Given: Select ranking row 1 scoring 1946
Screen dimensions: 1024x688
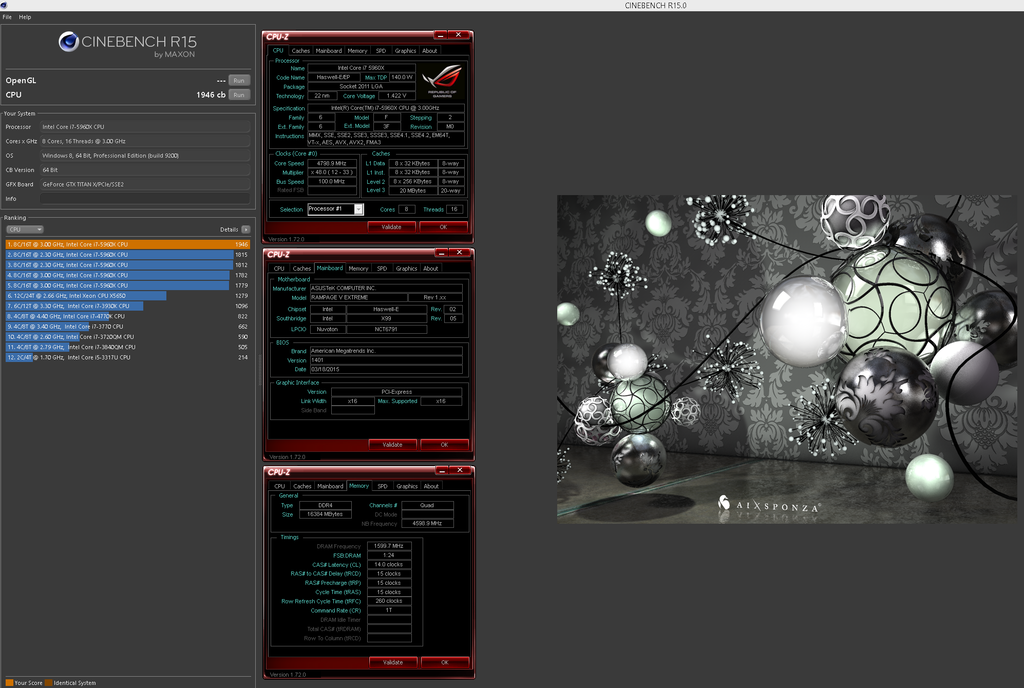Looking at the screenshot, I should [127, 244].
